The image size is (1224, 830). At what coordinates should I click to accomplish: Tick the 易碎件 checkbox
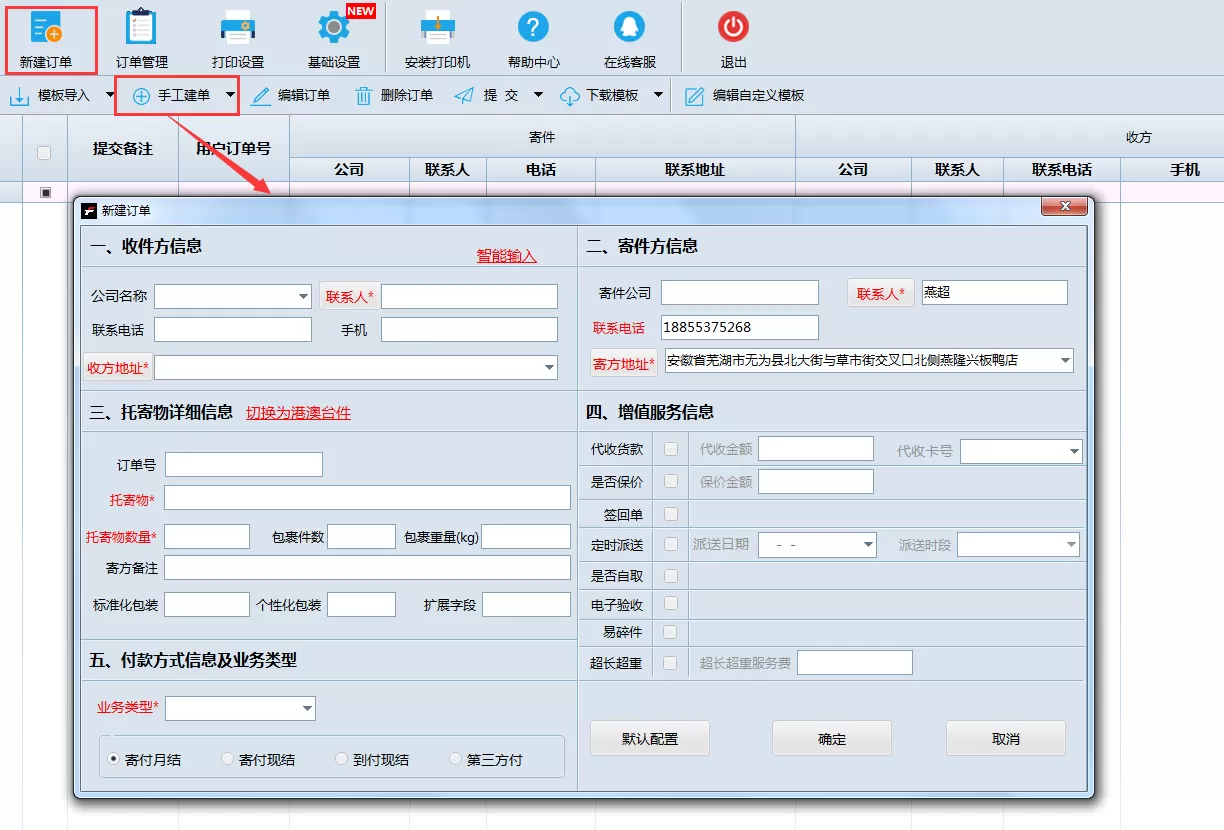point(671,632)
